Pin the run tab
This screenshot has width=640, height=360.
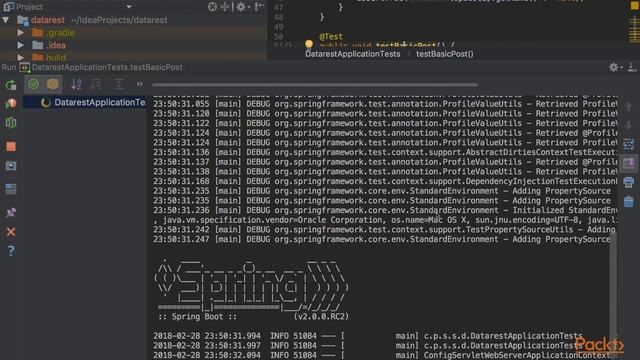point(11,212)
